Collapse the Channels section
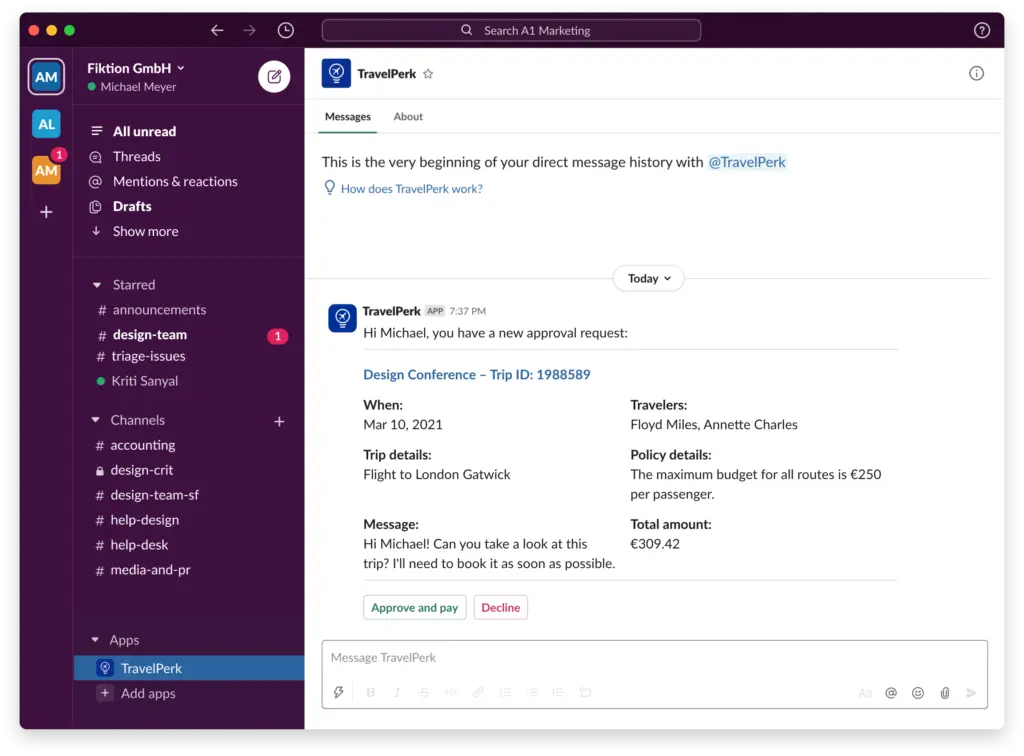The height and width of the screenshot is (756, 1024). coord(96,420)
